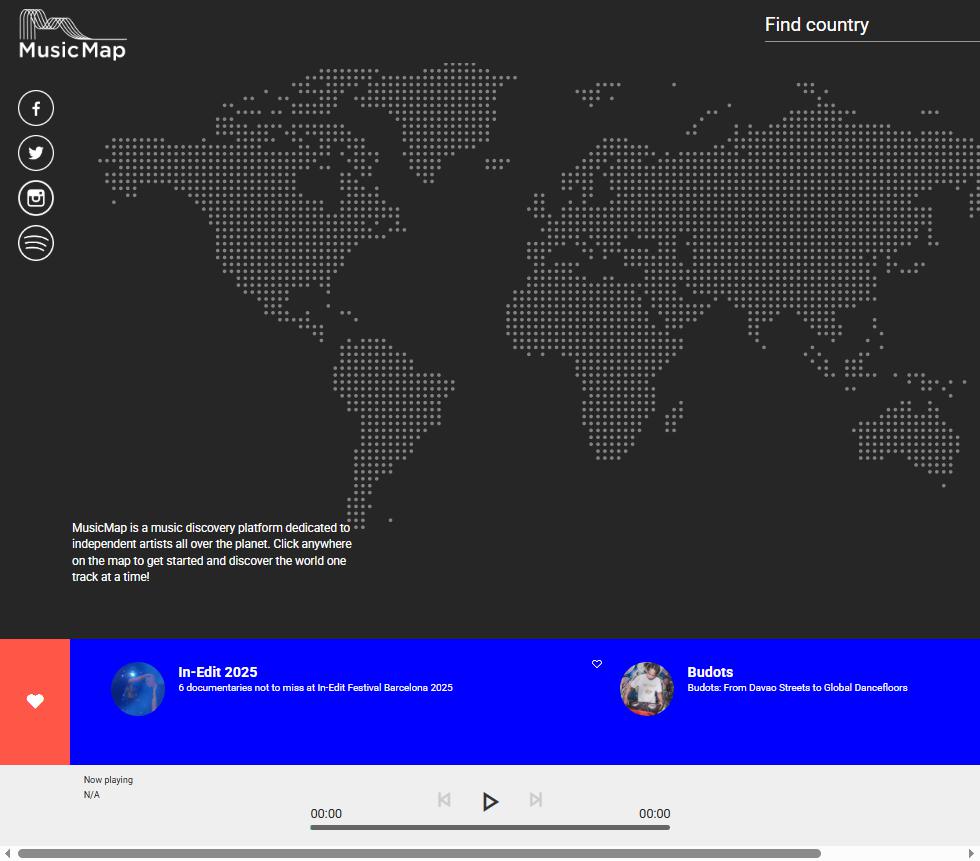The height and width of the screenshot is (861, 980).
Task: Open the MusicMap Twitter icon
Action: (36, 153)
